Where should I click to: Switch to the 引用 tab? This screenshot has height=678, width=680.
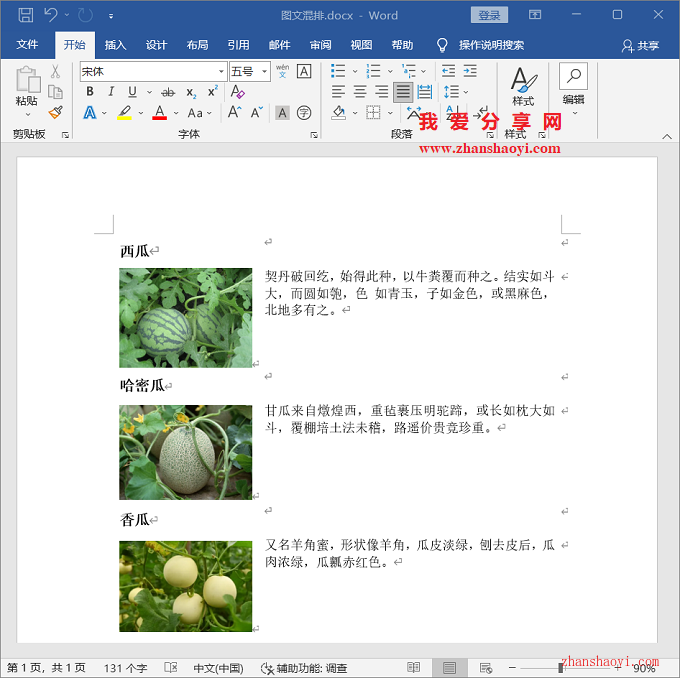tap(239, 45)
